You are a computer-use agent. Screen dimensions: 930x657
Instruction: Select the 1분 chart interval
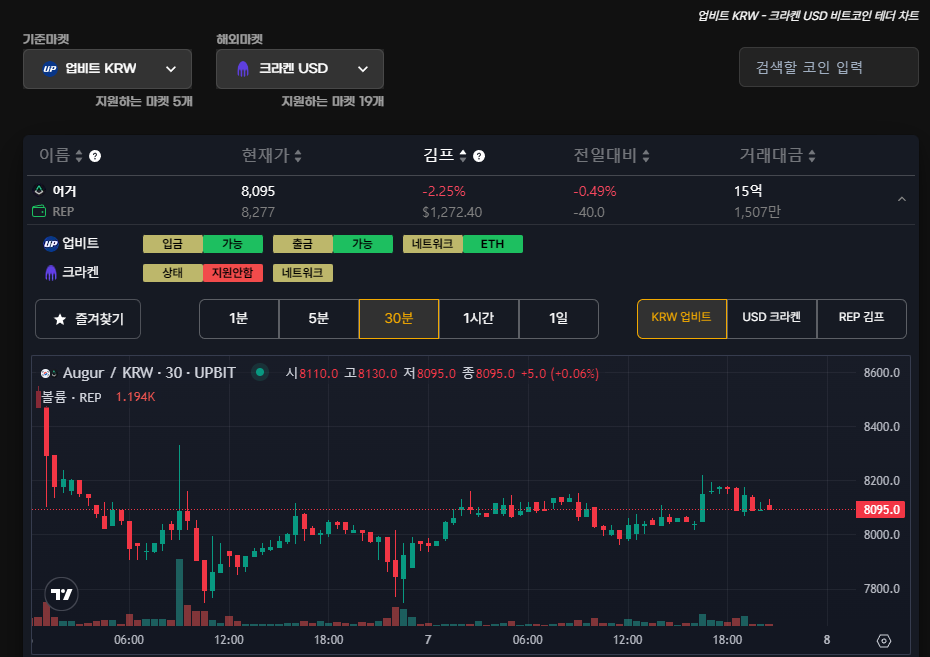pyautogui.click(x=238, y=319)
